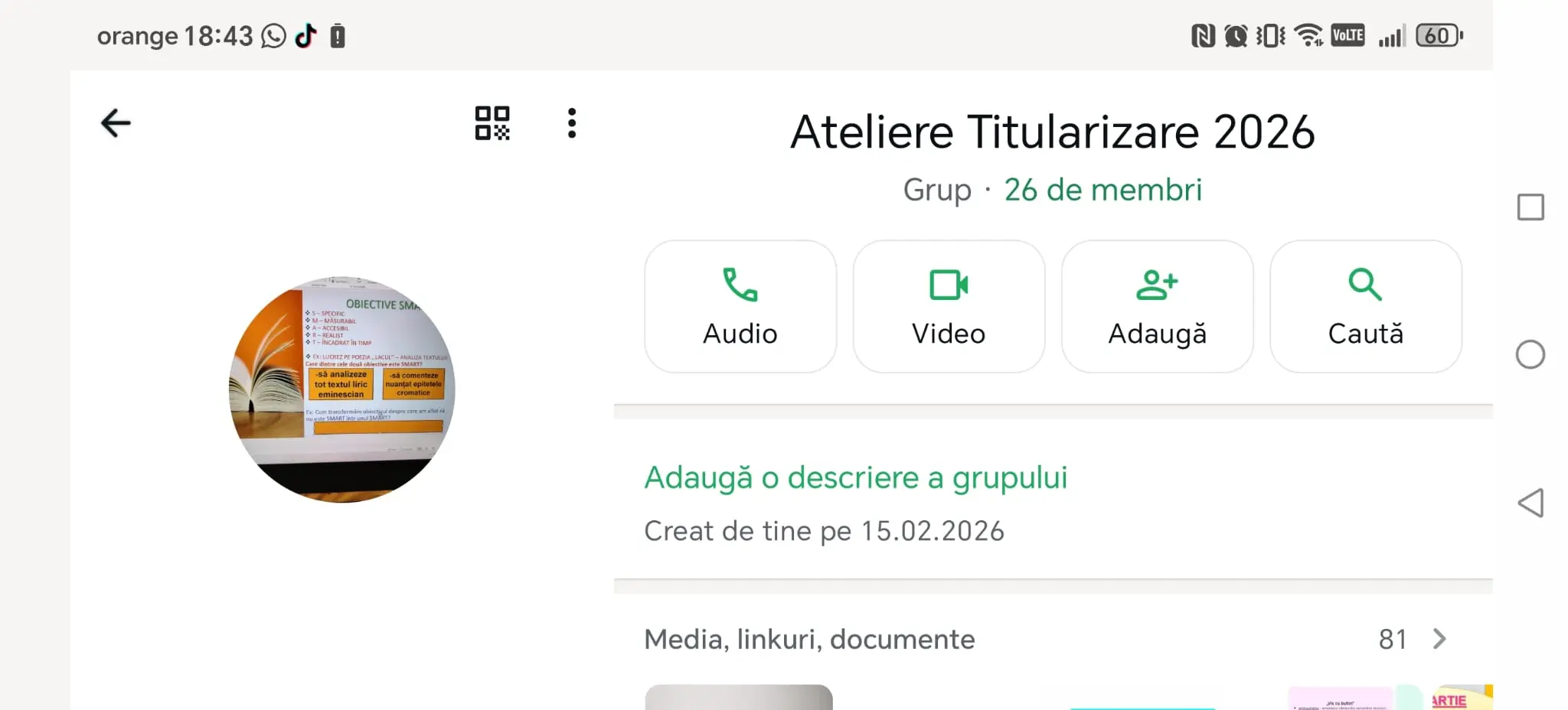Tap Caută to search the chat
Image resolution: width=1568 pixels, height=710 pixels.
click(x=1365, y=307)
